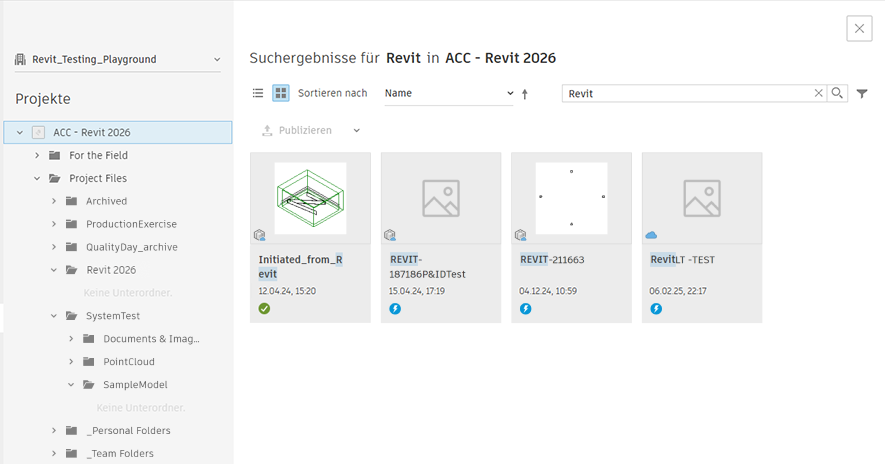Click the Publizieren button
This screenshot has width=885, height=464.
click(x=296, y=131)
